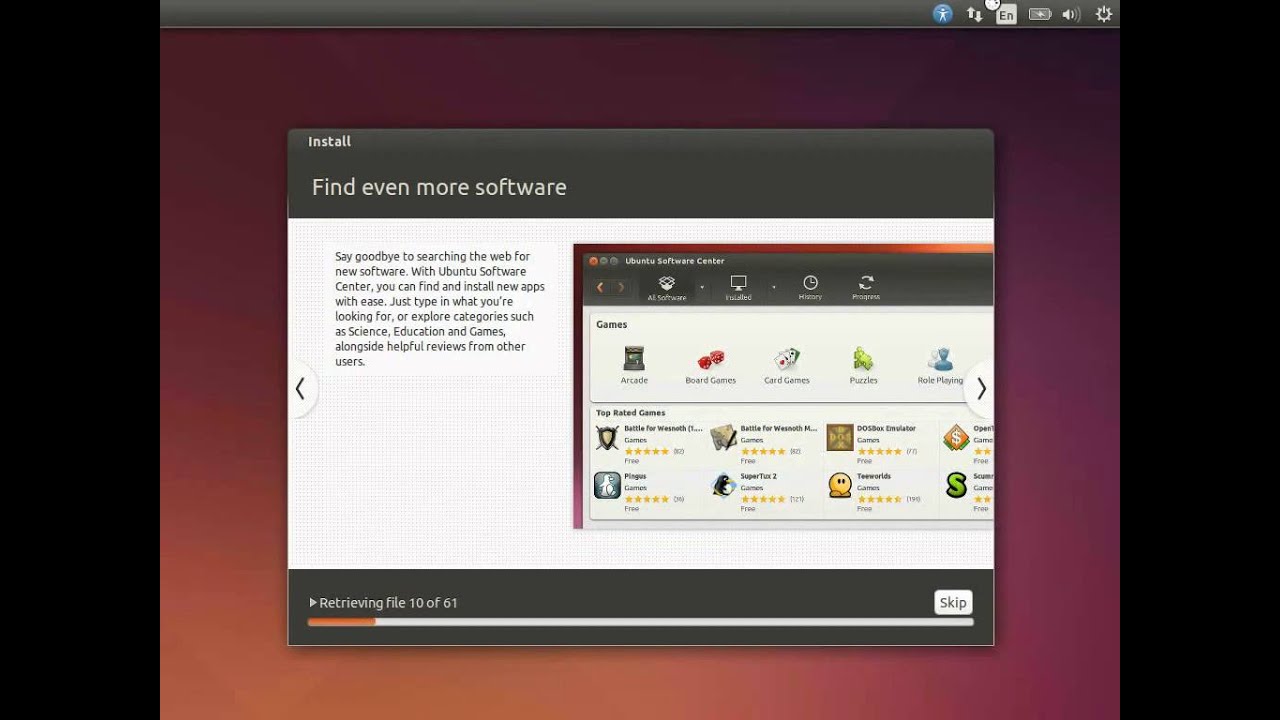
Task: Click the Skip button in the installer
Action: click(x=953, y=602)
